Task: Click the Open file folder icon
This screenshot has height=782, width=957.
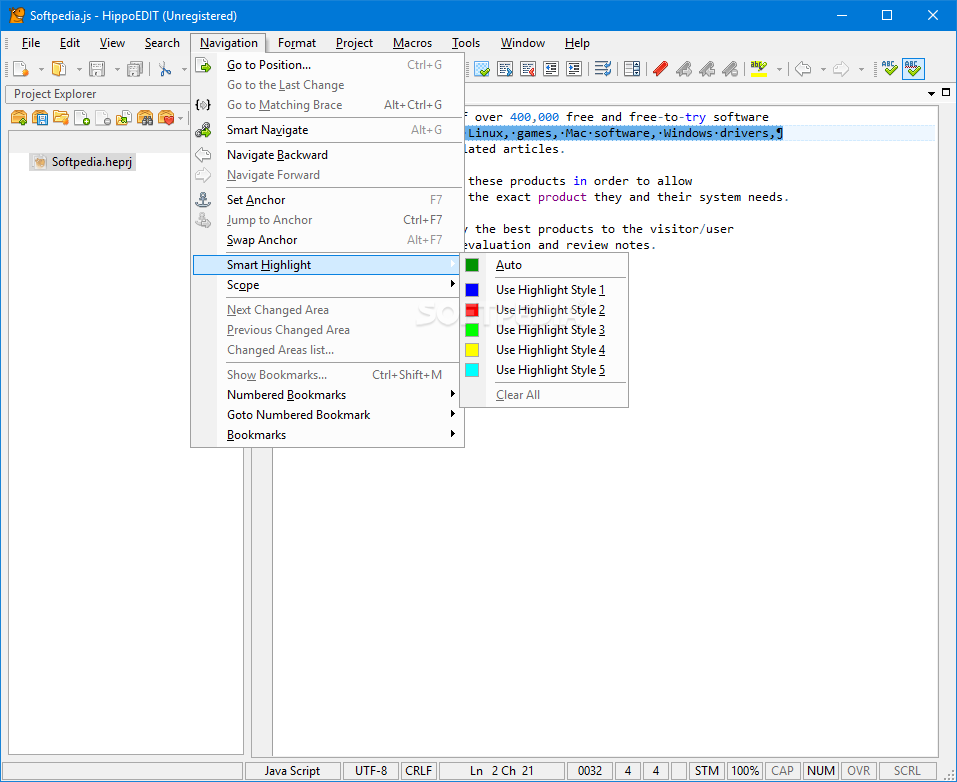Action: pos(59,69)
